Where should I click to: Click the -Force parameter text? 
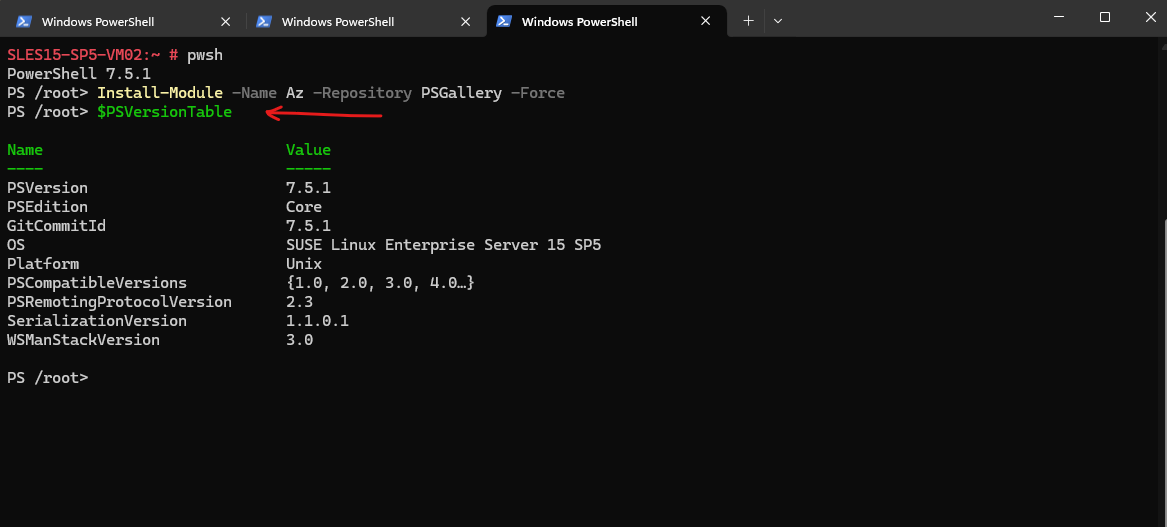(537, 93)
